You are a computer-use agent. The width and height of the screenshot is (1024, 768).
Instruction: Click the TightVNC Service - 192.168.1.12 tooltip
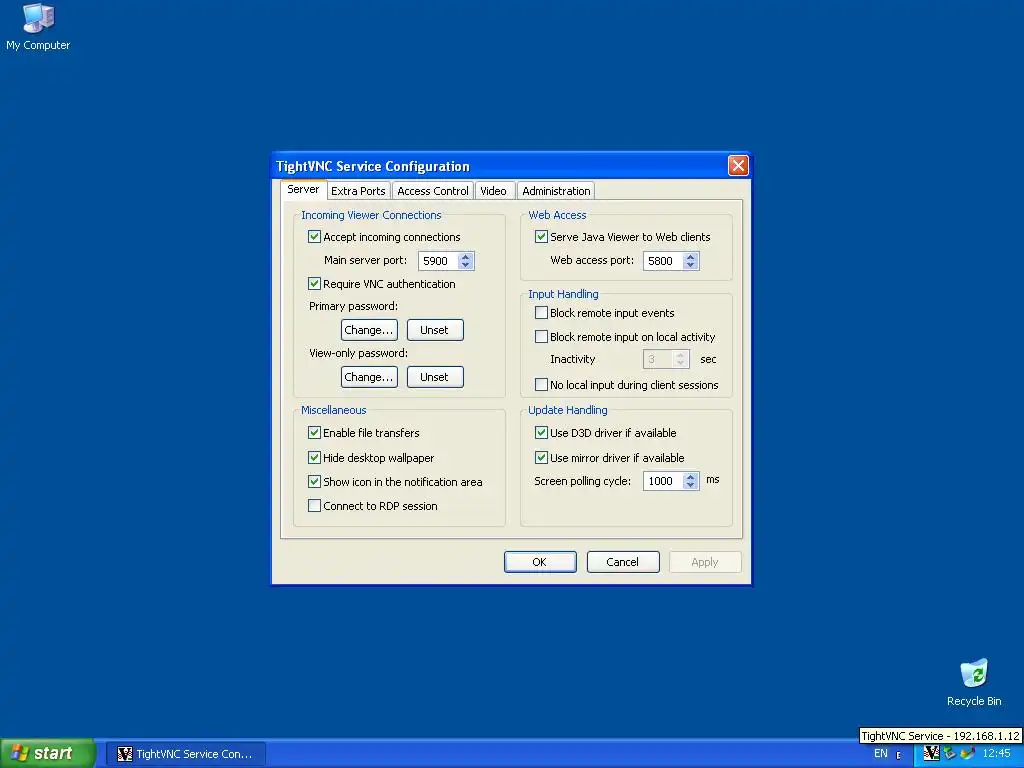click(x=940, y=735)
